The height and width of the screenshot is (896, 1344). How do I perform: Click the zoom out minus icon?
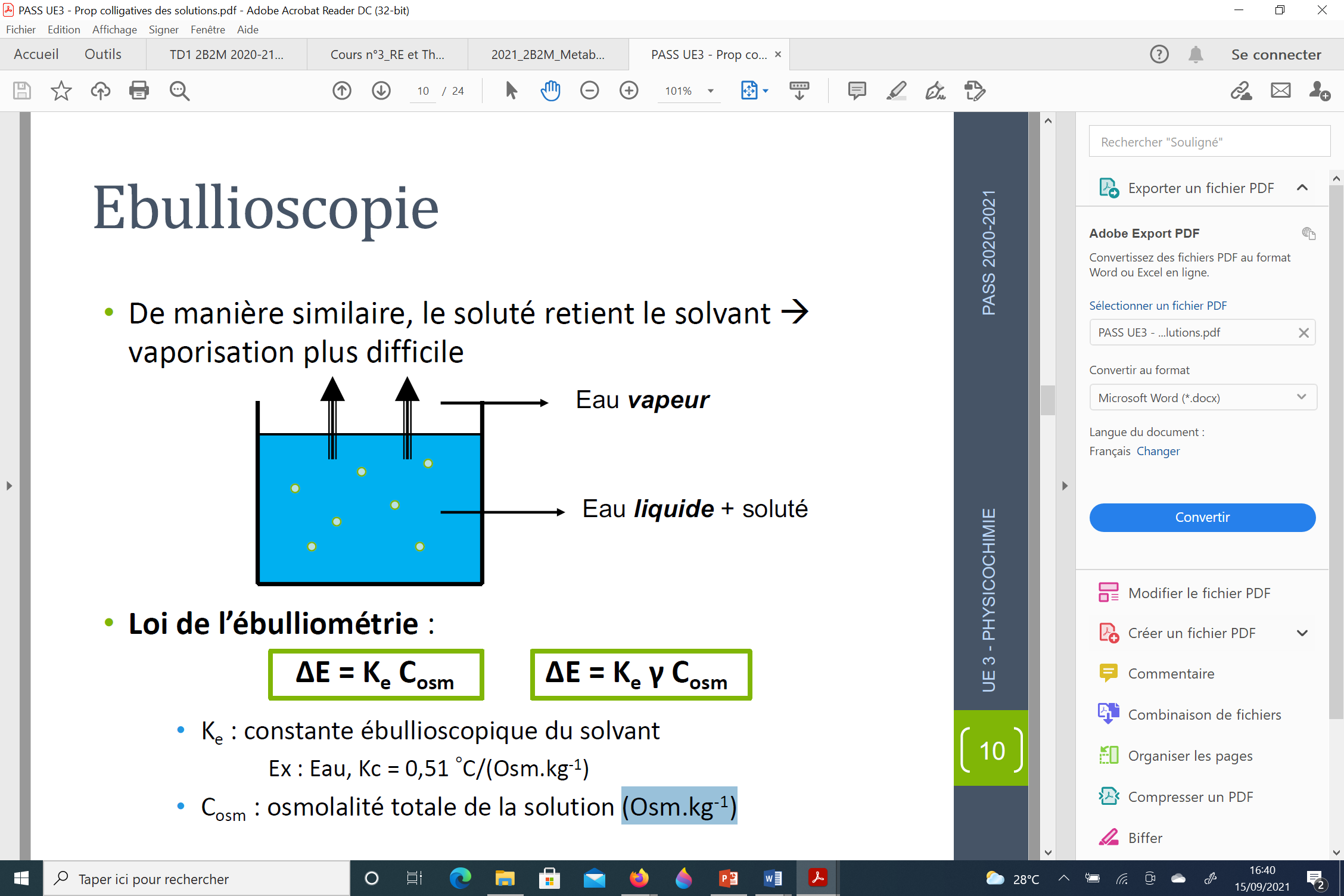click(x=589, y=91)
